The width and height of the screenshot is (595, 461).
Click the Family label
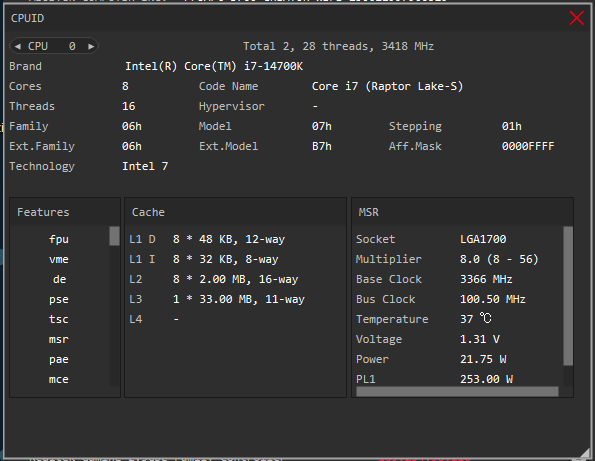tap(28, 127)
